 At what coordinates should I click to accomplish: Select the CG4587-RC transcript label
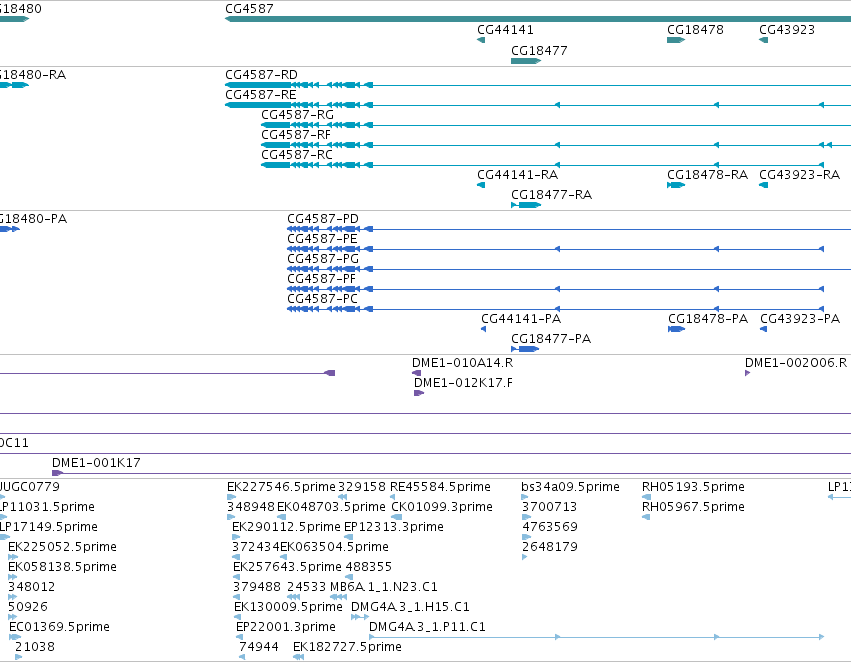(297, 155)
